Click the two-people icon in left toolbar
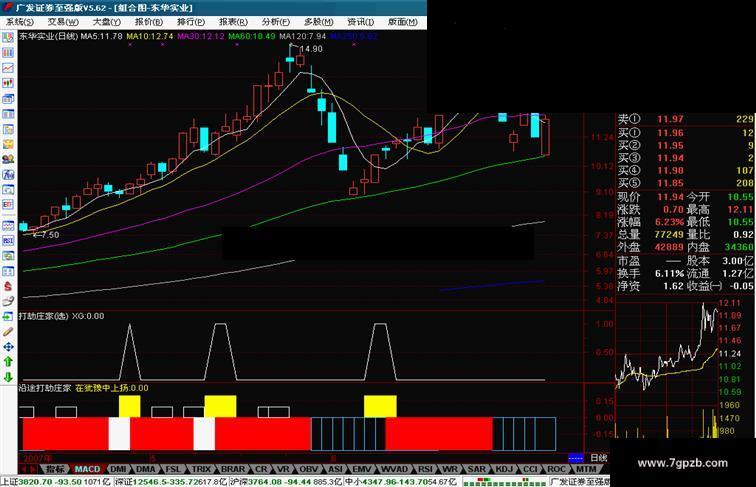The width and height of the screenshot is (756, 487). [8, 159]
